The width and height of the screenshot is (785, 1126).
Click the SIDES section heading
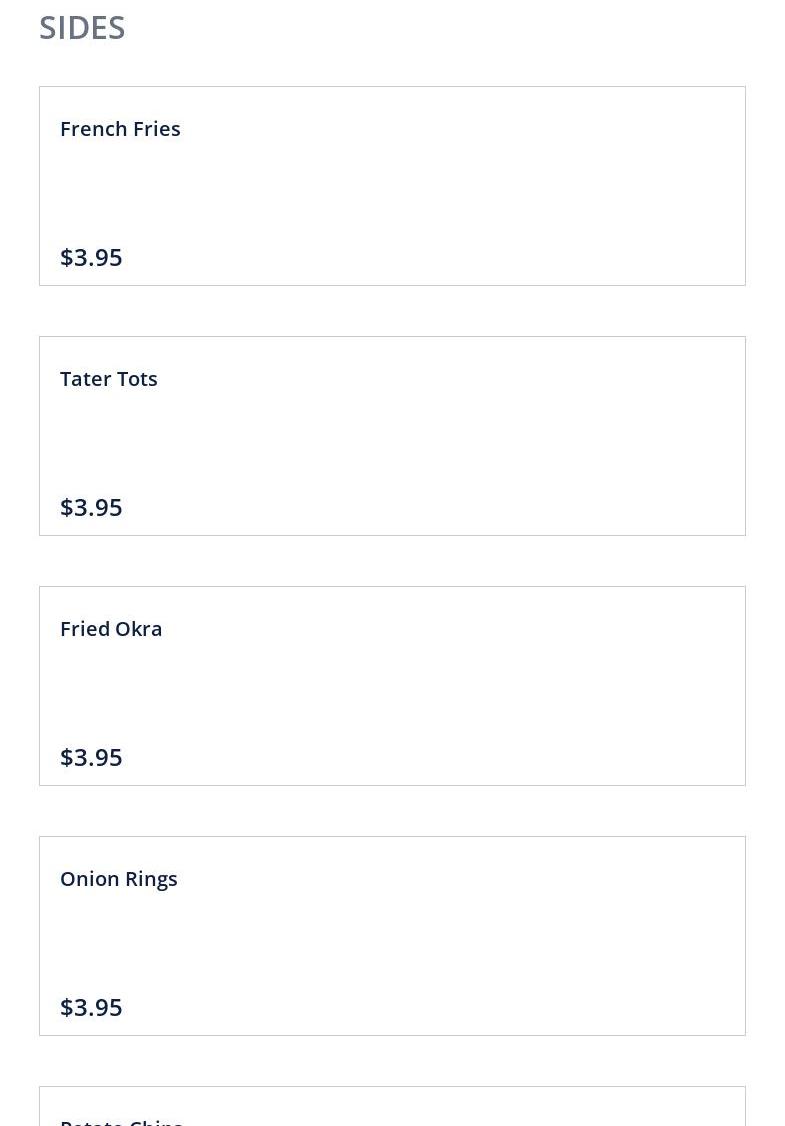pos(82,28)
